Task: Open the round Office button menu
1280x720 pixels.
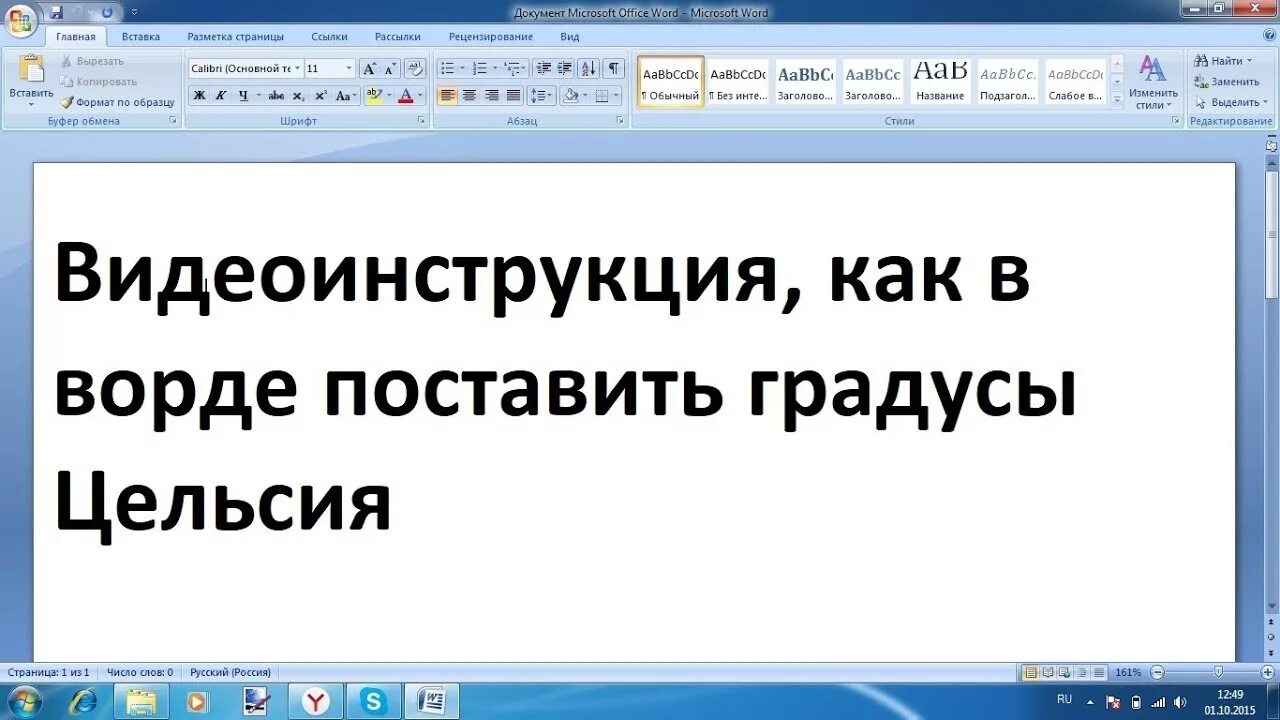Action: click(x=21, y=20)
